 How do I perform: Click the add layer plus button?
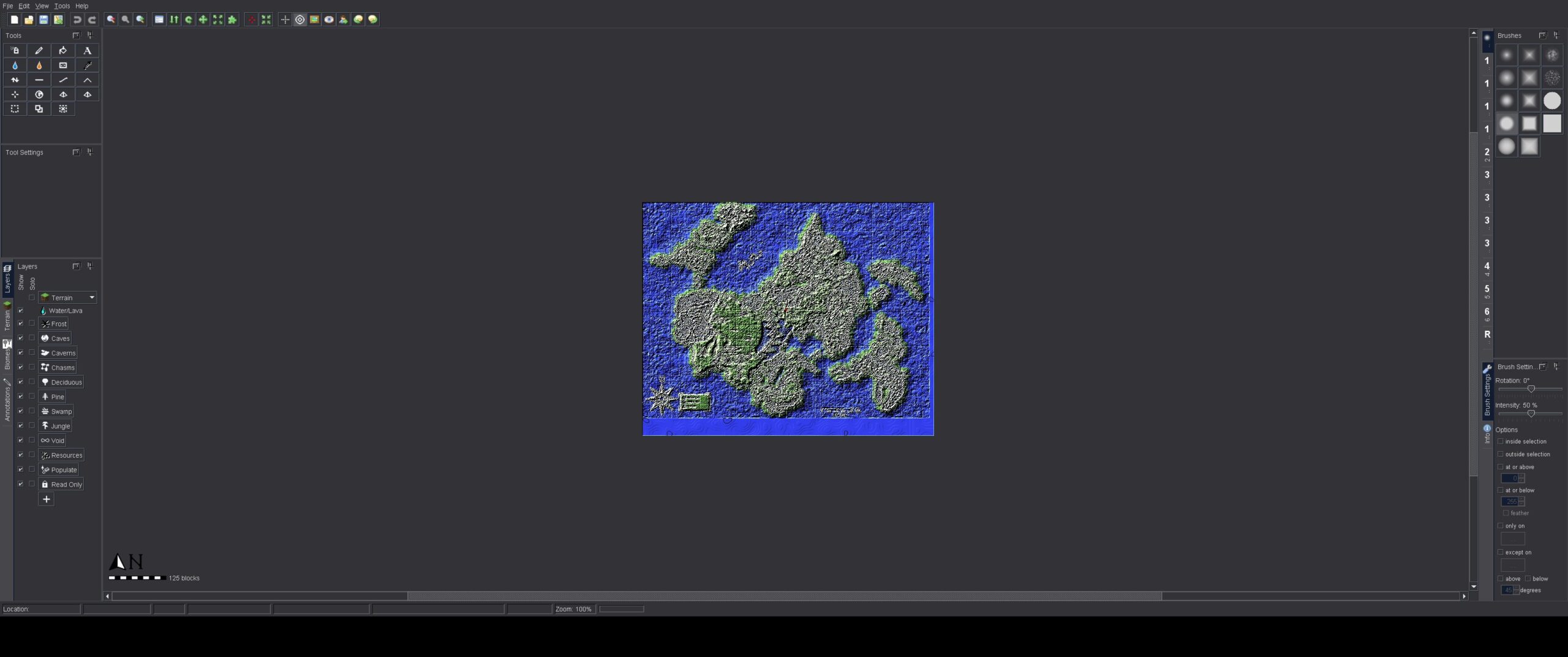(x=46, y=499)
